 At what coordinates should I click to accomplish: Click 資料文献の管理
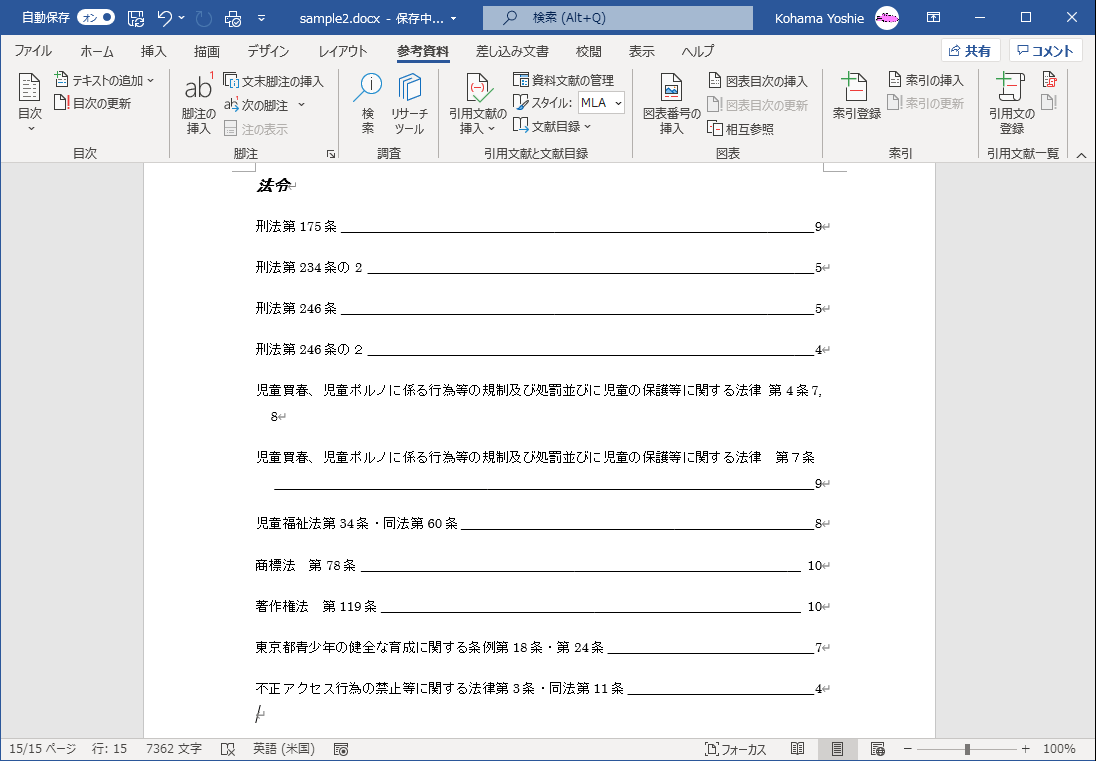563,80
